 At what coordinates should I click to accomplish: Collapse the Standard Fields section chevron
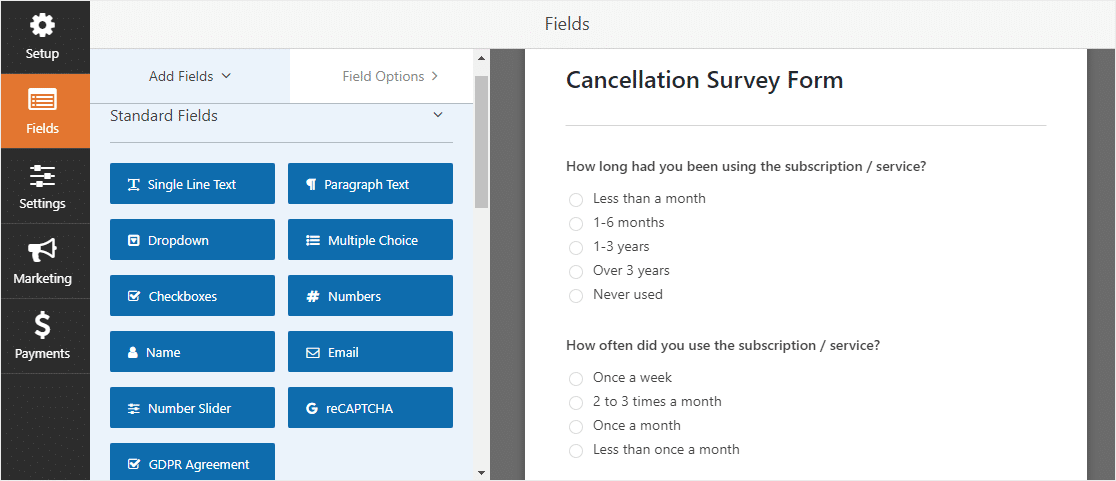pos(438,115)
